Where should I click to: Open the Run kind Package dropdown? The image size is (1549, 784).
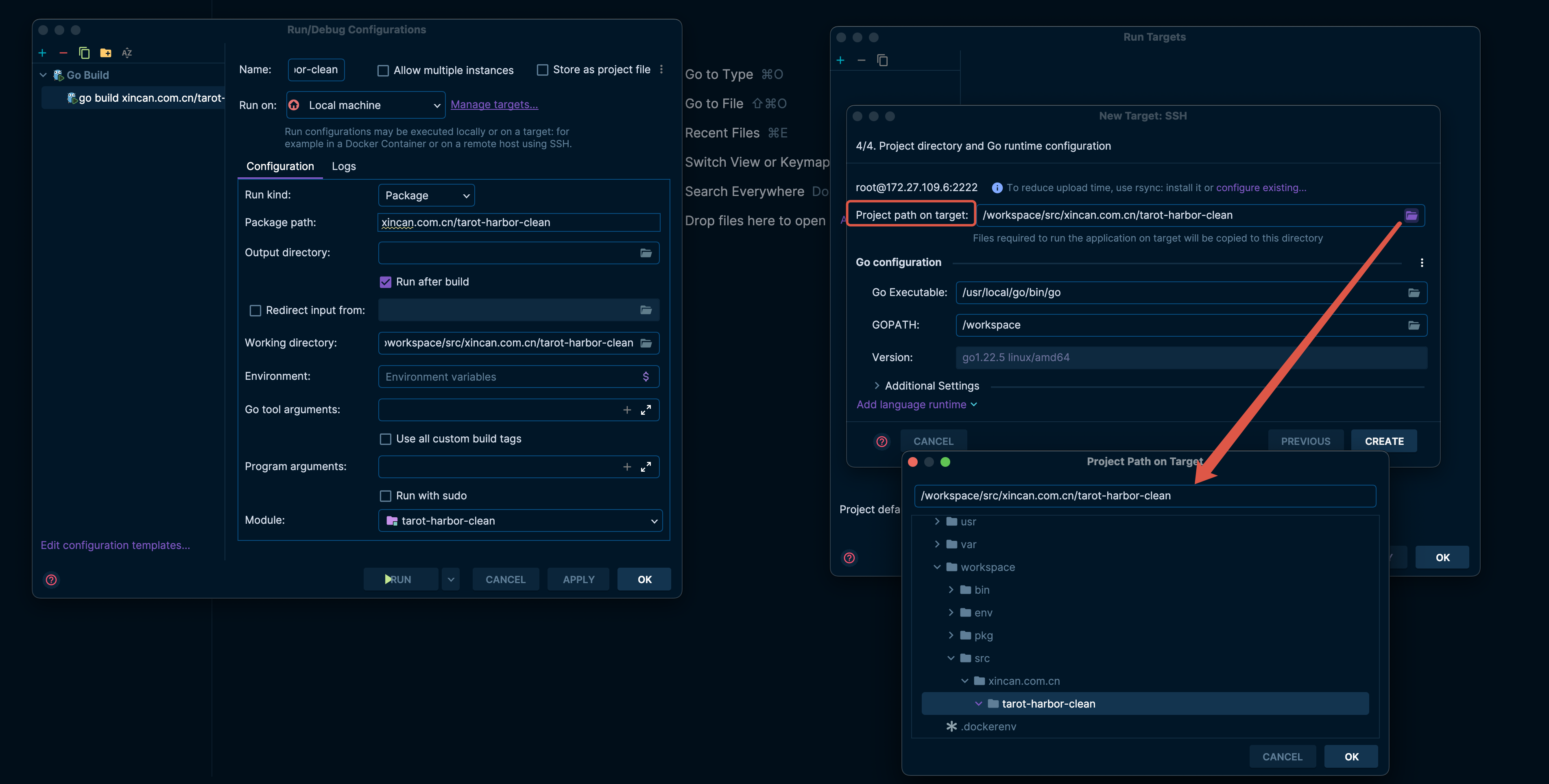426,196
